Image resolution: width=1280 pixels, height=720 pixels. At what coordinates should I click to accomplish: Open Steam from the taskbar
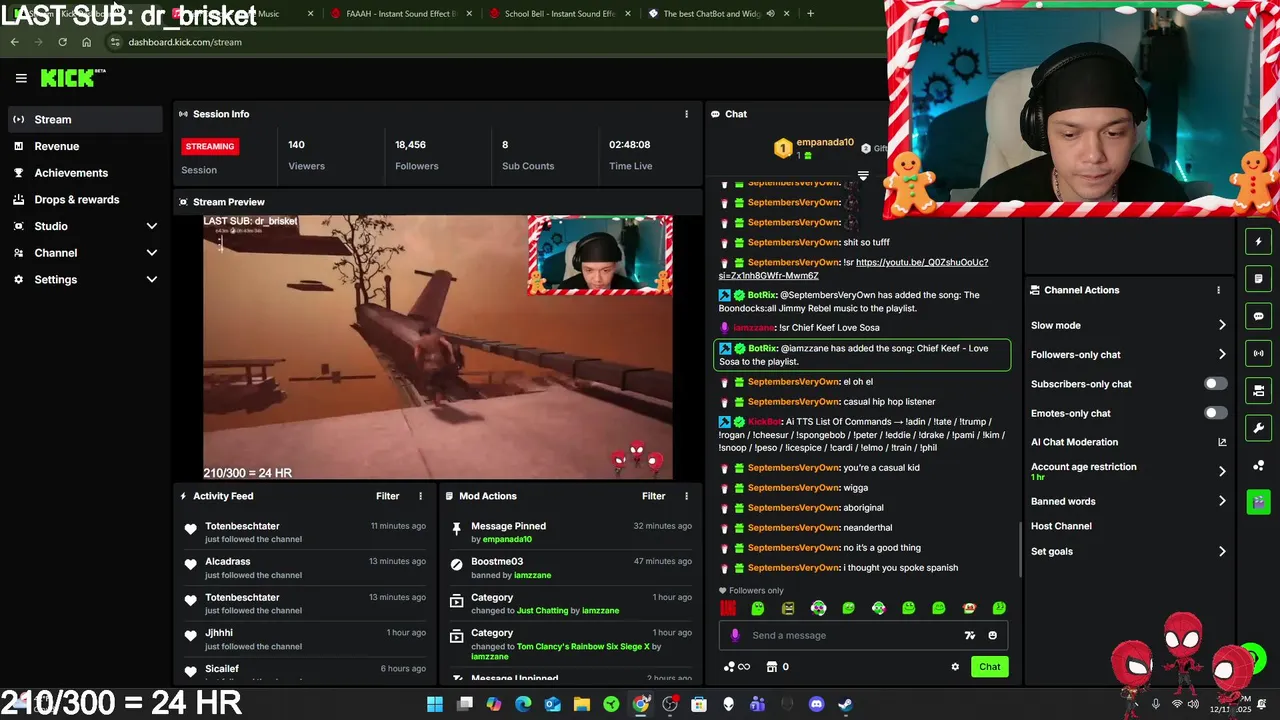(845, 704)
